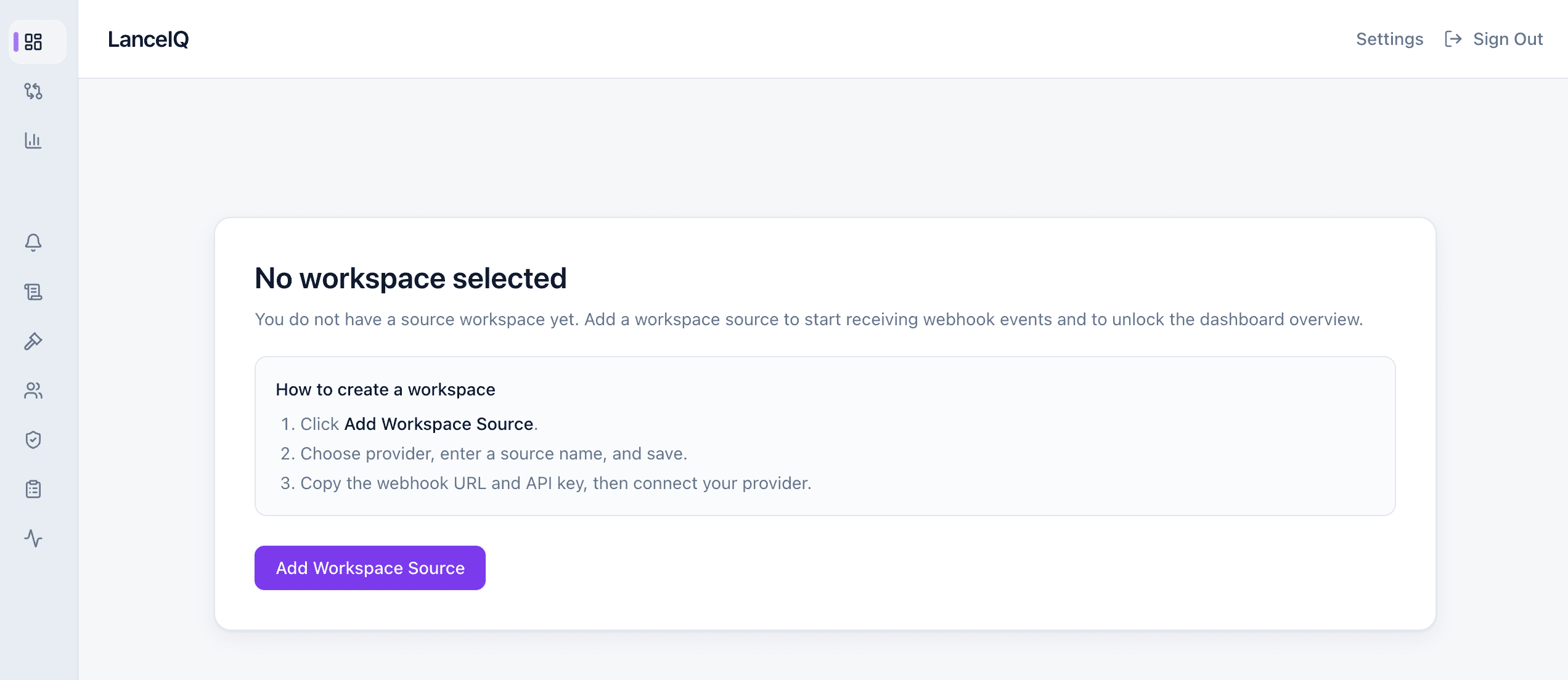Open the clipboard reports icon

click(x=34, y=488)
